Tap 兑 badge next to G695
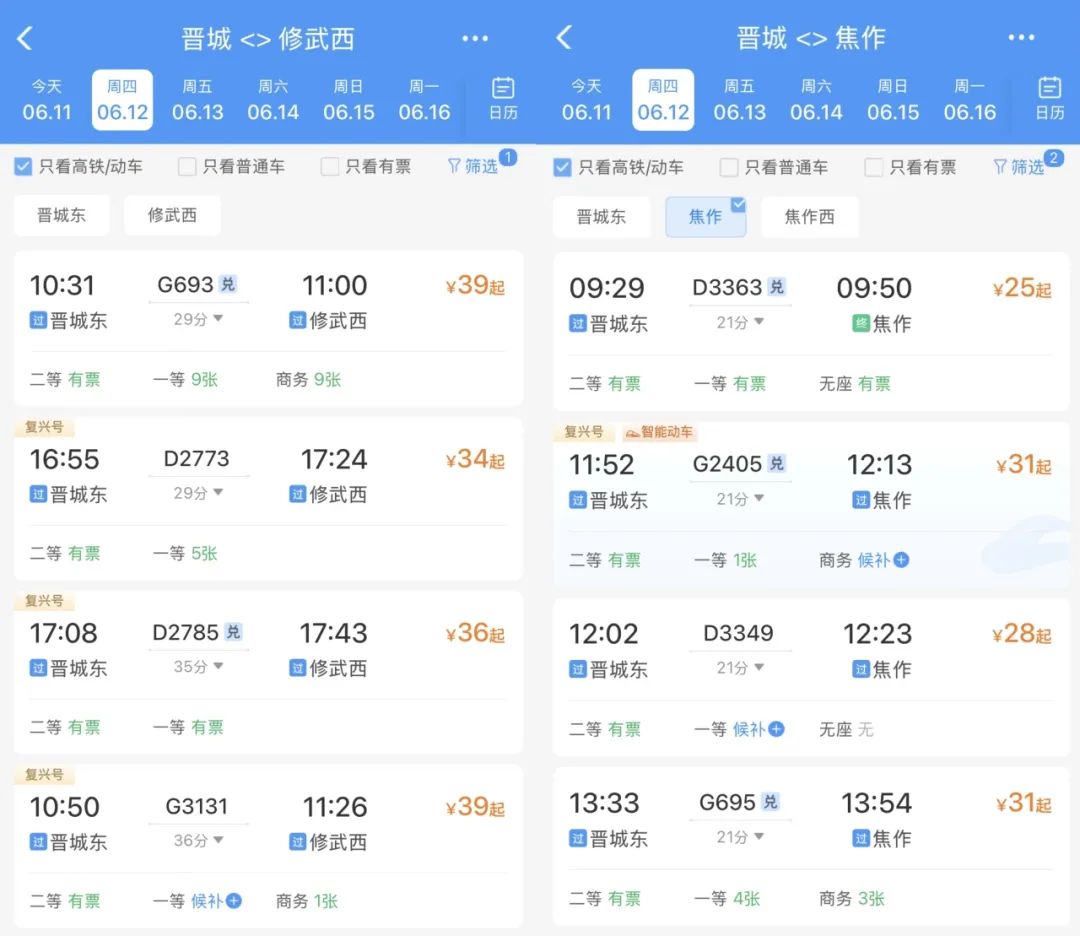 click(771, 801)
